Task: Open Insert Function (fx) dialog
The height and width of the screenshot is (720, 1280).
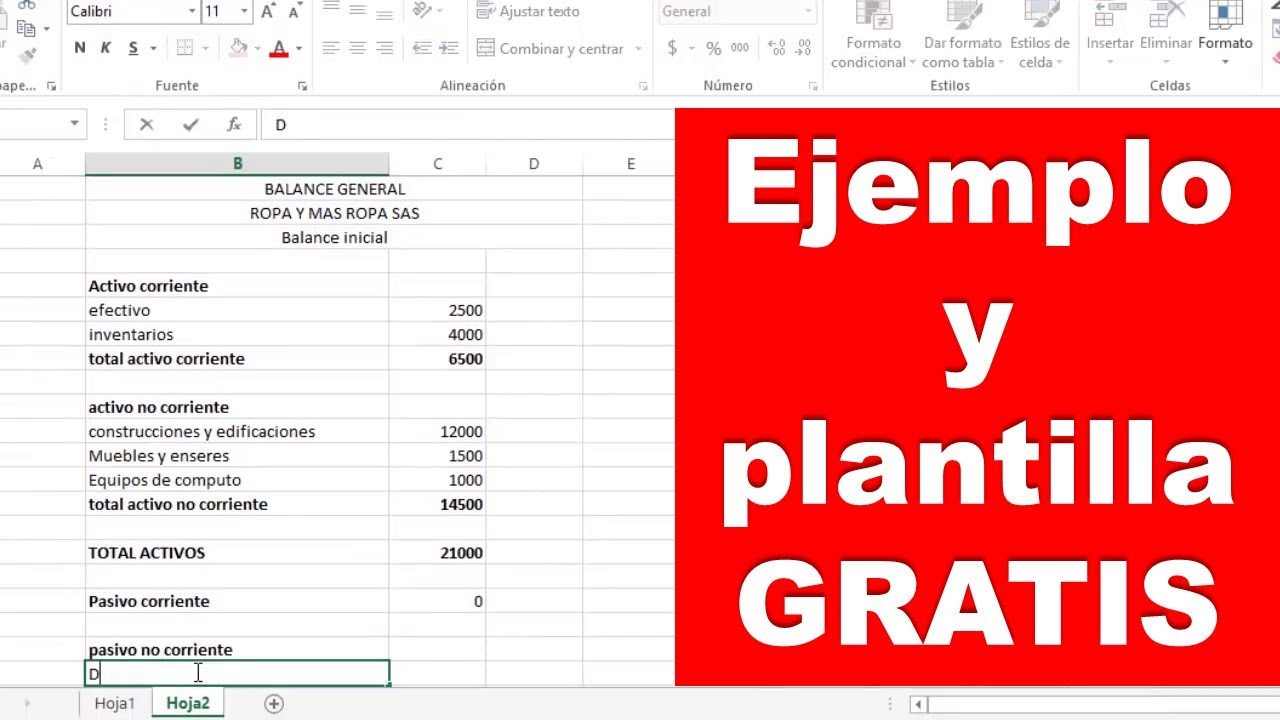Action: click(234, 125)
